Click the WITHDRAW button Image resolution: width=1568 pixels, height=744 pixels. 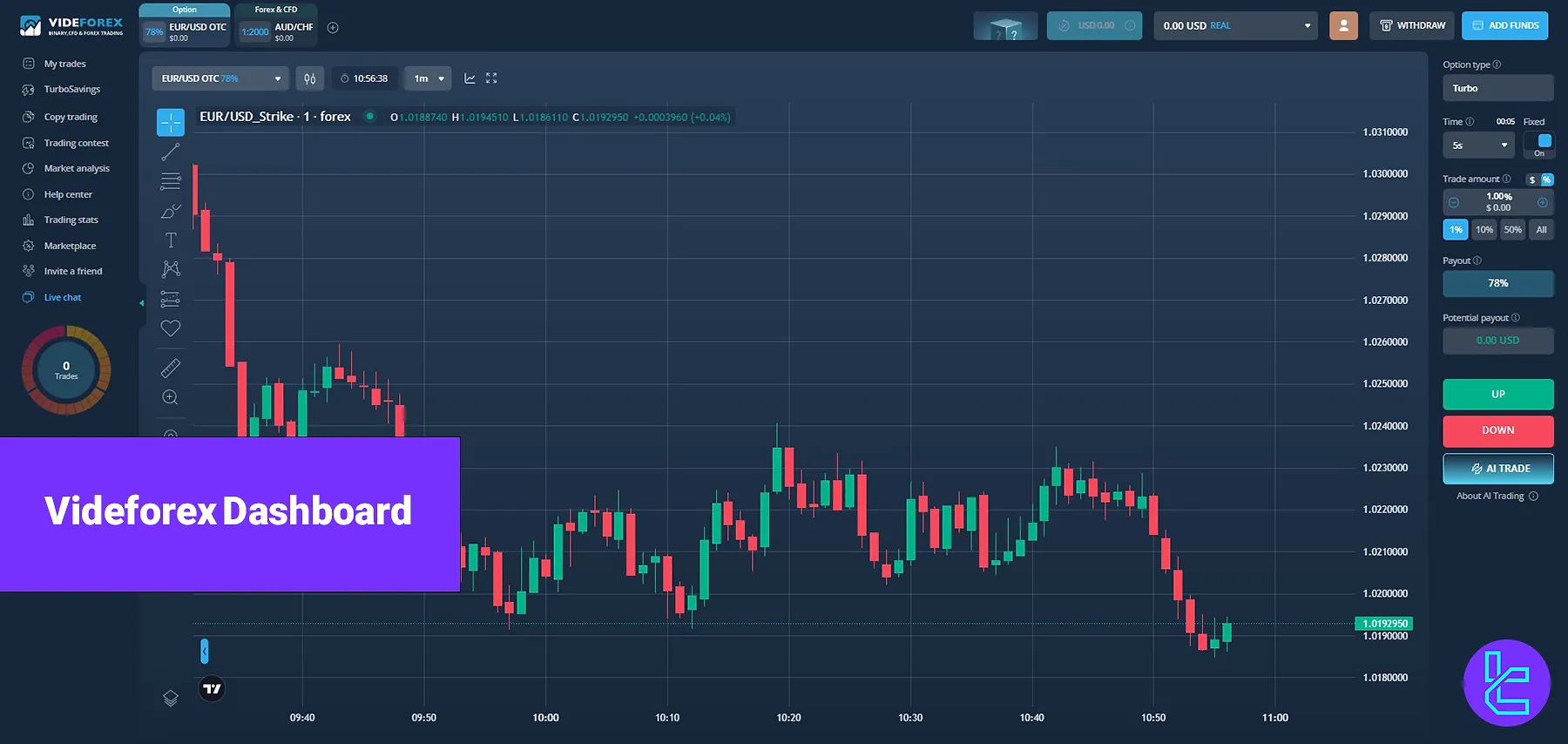click(1412, 25)
